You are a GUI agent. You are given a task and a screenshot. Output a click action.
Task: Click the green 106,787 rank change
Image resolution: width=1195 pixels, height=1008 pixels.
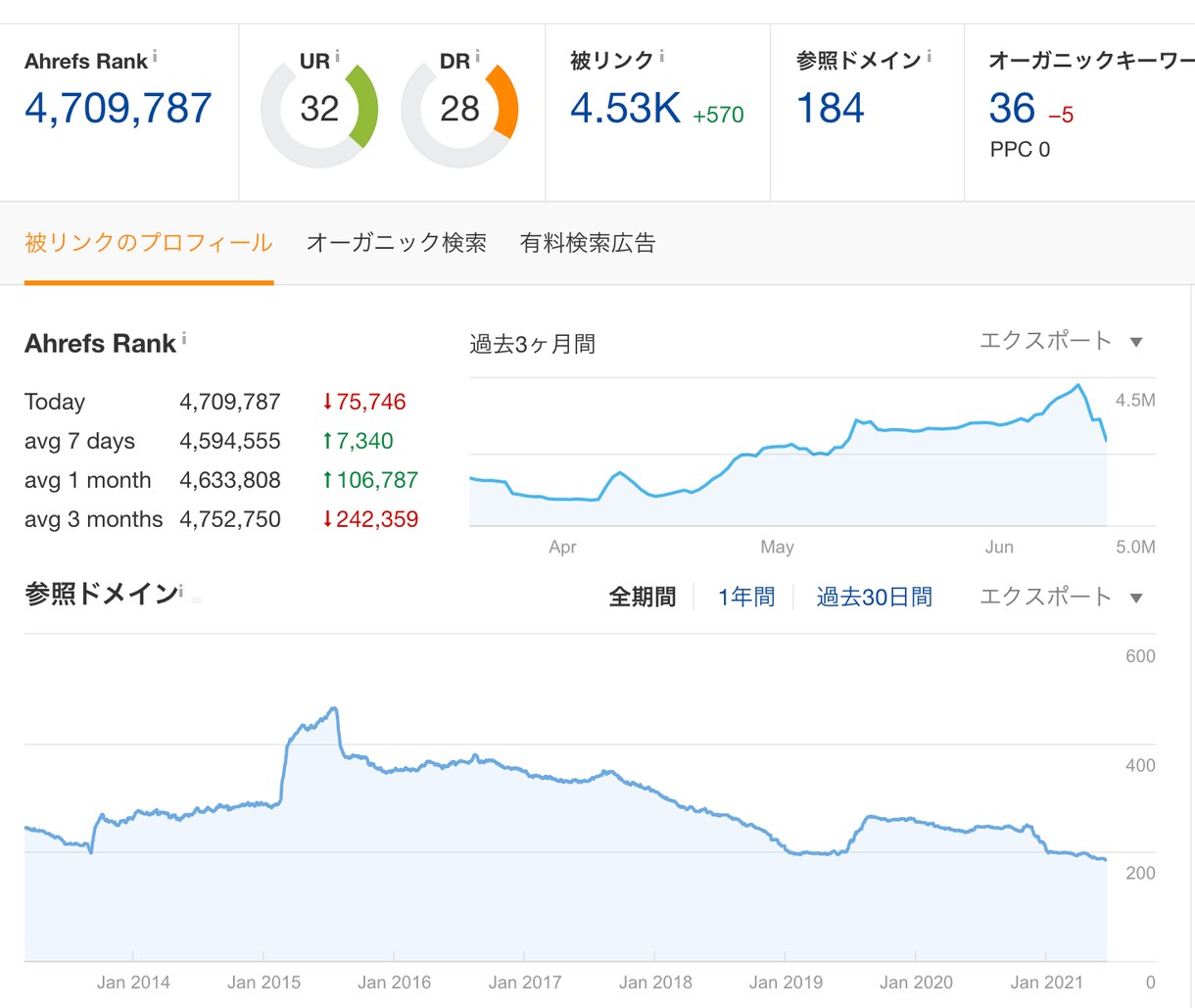tap(370, 480)
